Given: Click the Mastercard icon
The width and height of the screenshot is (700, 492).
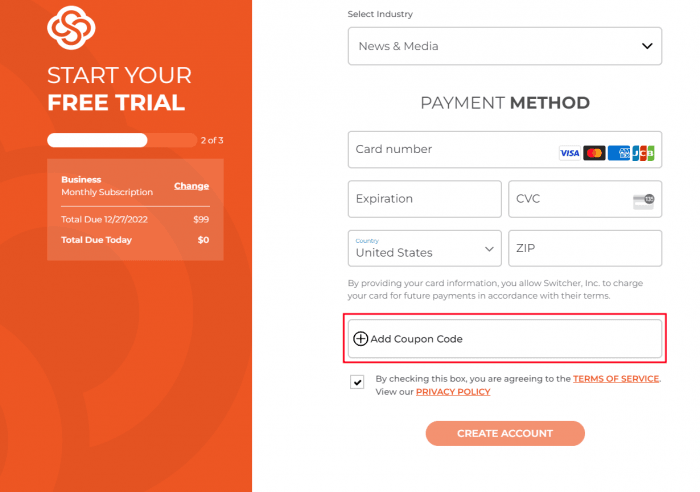Looking at the screenshot, I should click(594, 153).
